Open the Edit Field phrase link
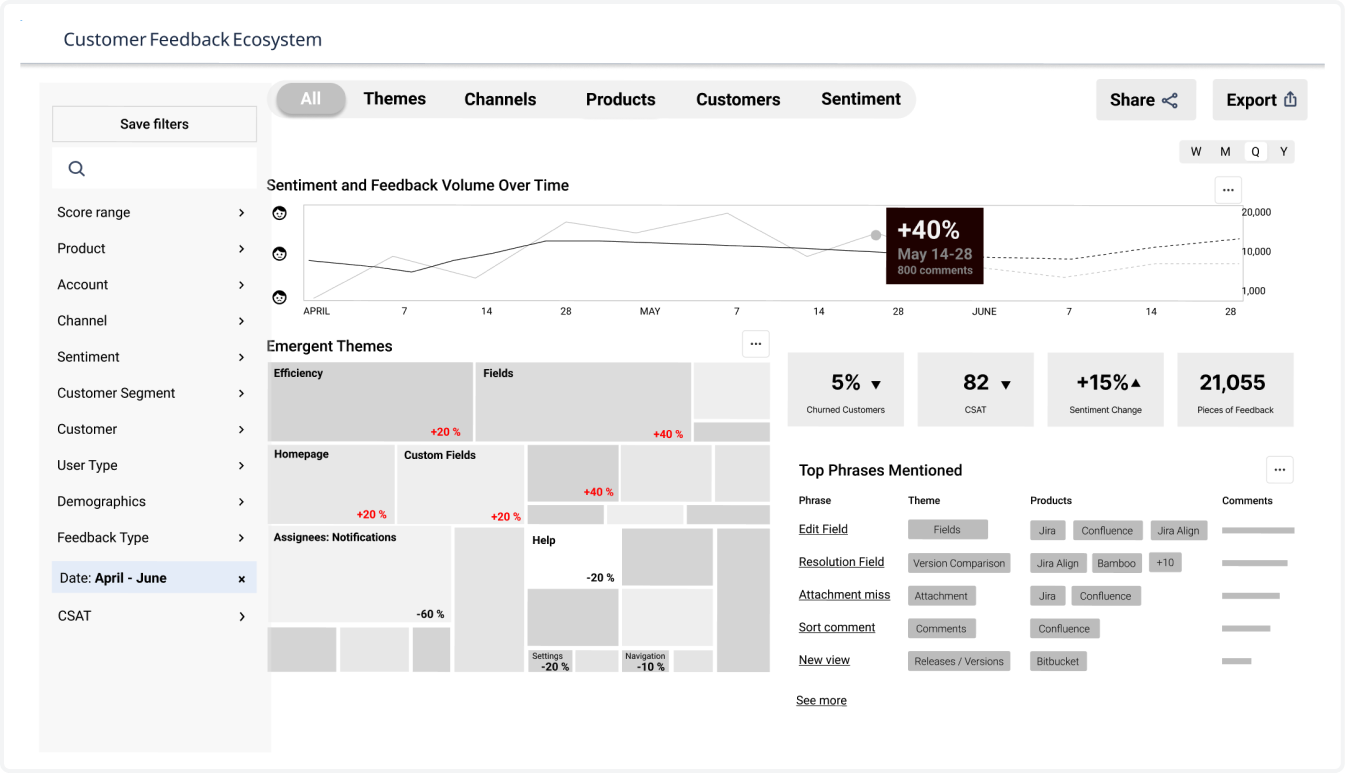 click(823, 529)
